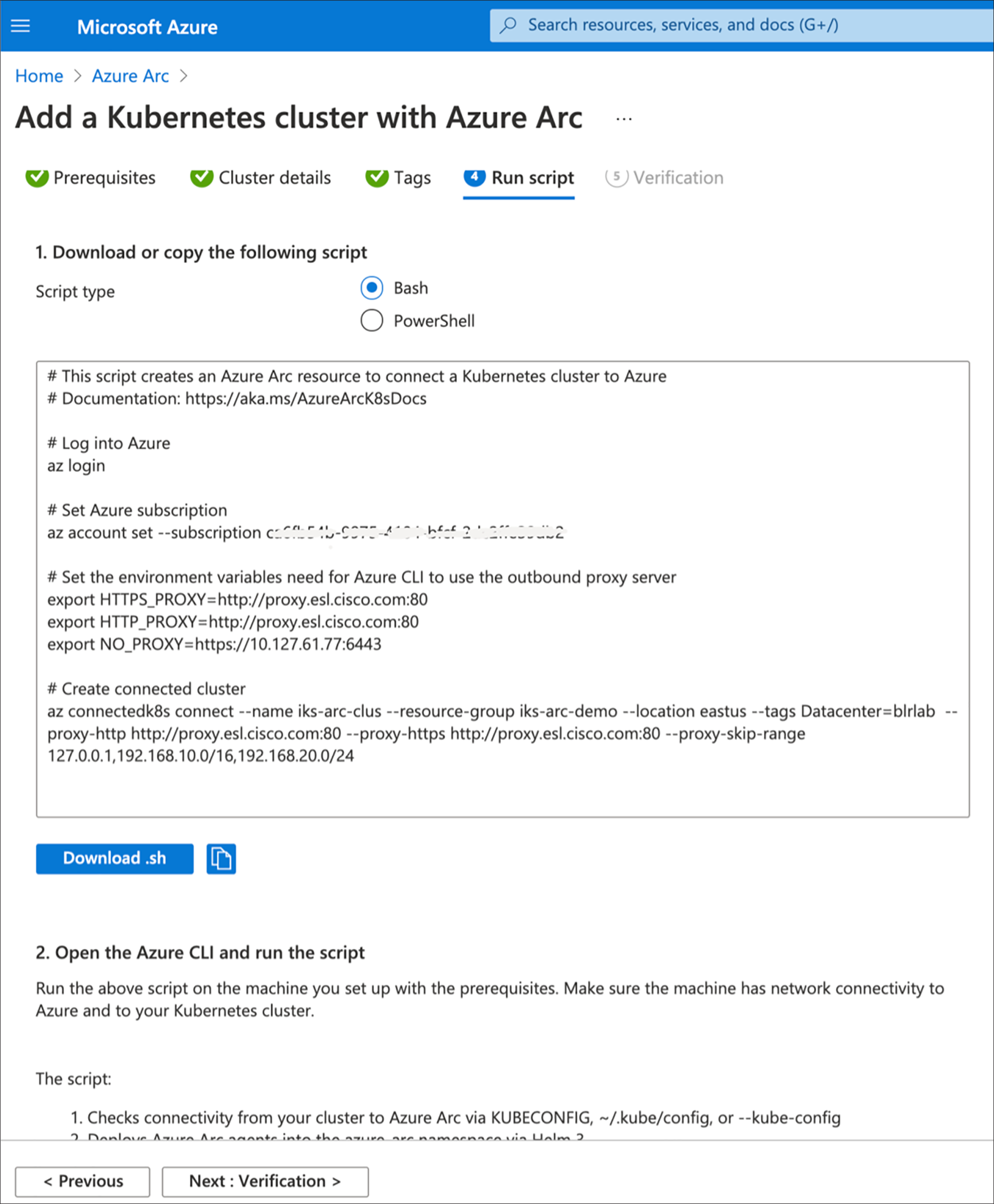The height and width of the screenshot is (1204, 994).
Task: Switch to the Run script tab
Action: point(532,178)
